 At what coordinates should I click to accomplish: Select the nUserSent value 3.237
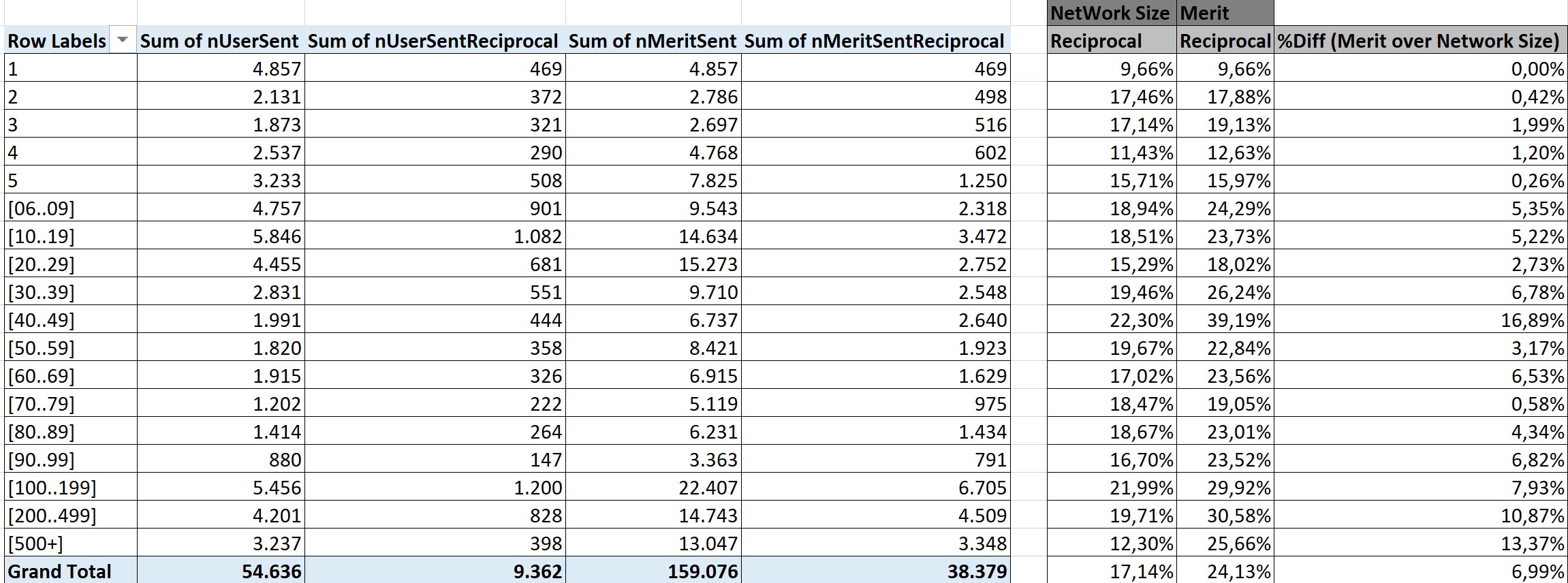221,543
